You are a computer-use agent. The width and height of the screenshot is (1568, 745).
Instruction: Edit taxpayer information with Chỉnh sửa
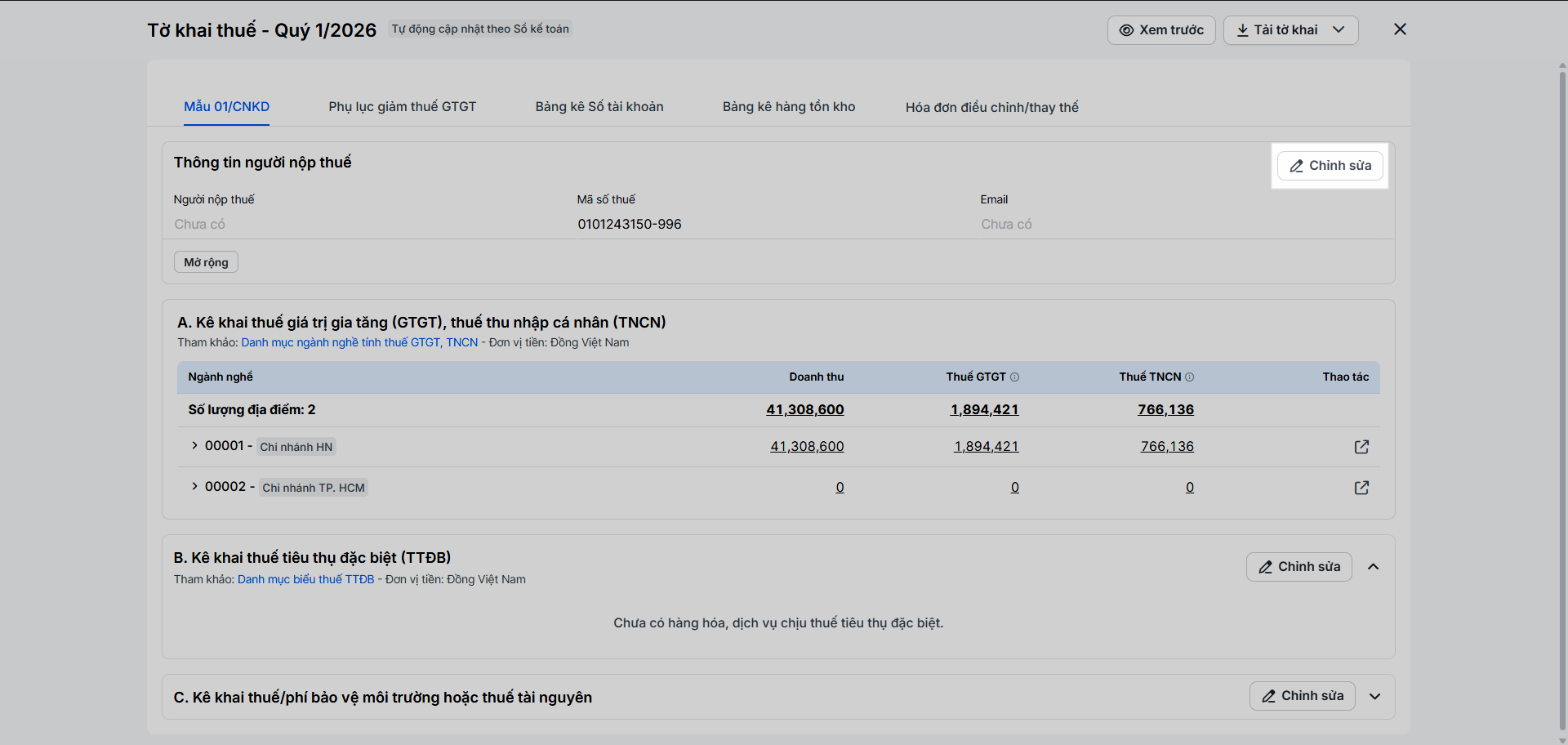[1330, 166]
